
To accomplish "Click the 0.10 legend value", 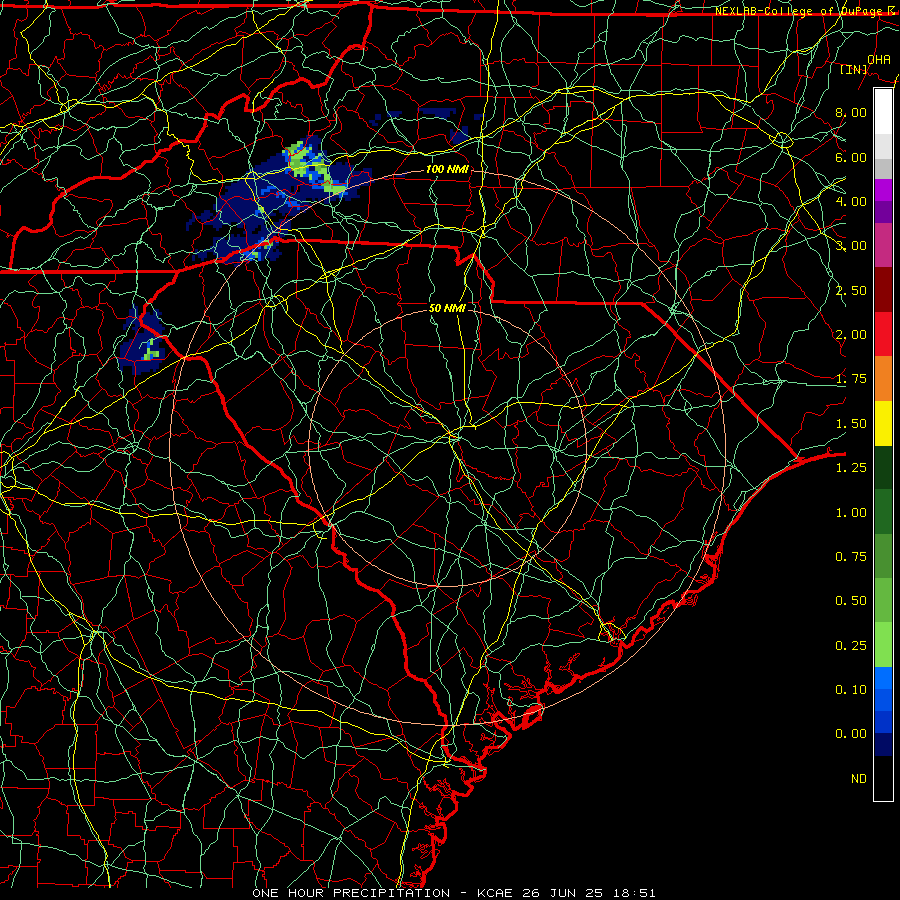I will pos(851,690).
